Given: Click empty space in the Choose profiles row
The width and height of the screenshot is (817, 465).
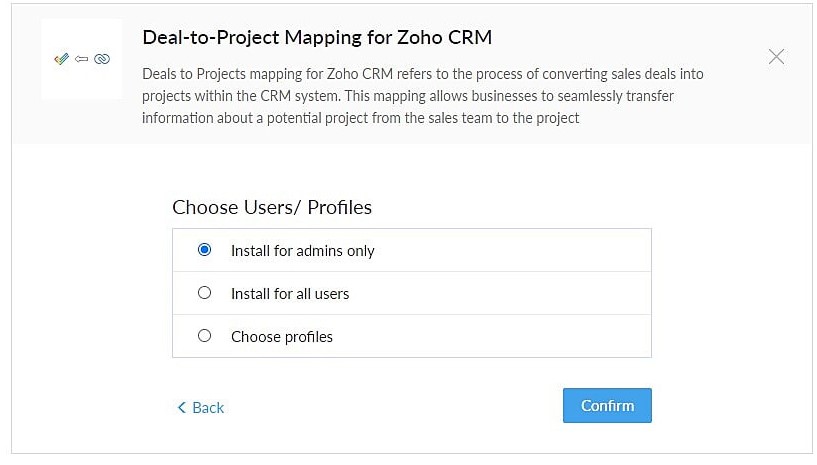Looking at the screenshot, I should click(490, 336).
